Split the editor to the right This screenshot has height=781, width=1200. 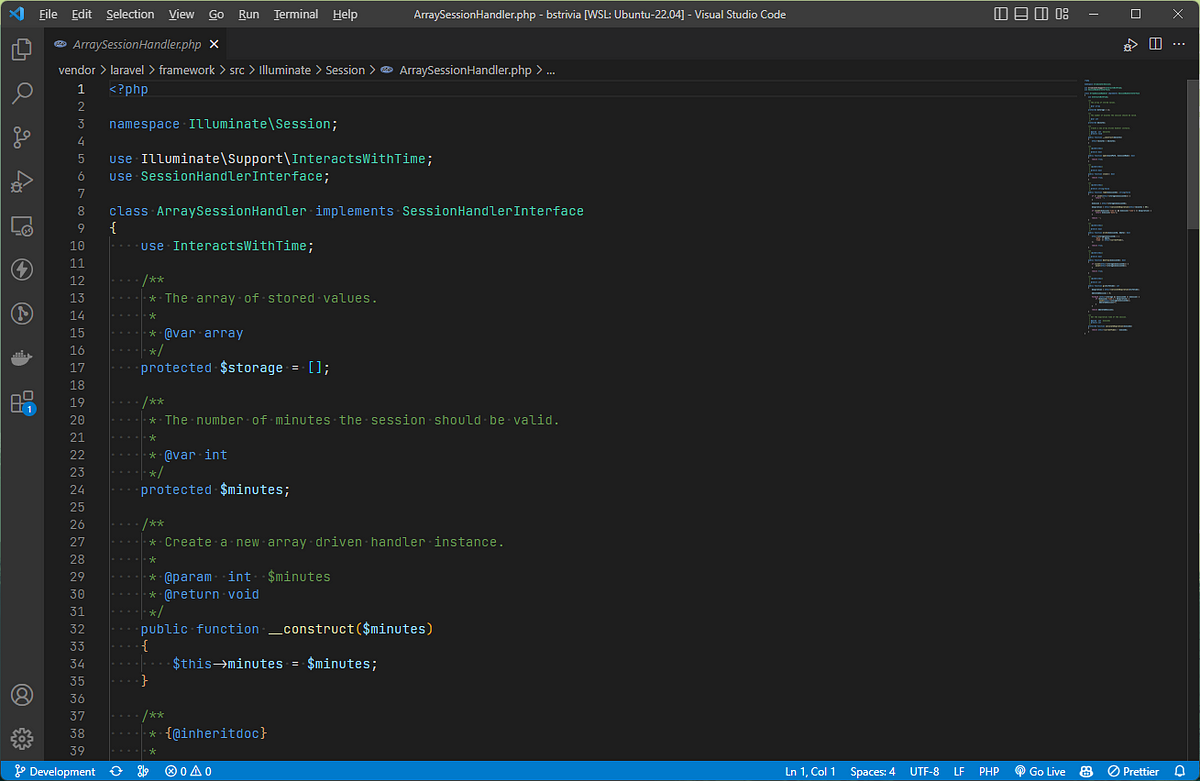coord(1155,45)
